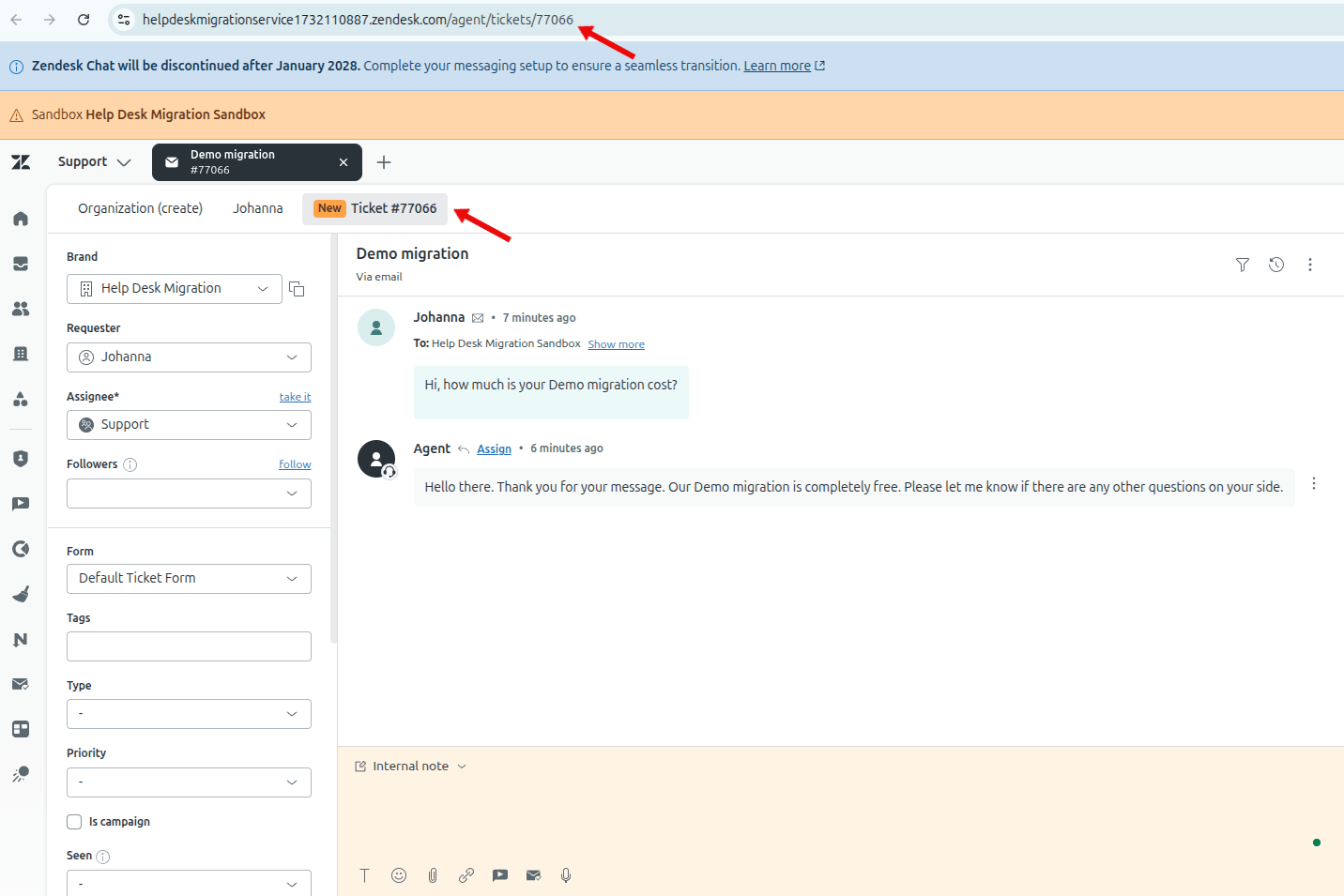Open Customers people icon in sidebar
The image size is (1344, 896).
21,309
